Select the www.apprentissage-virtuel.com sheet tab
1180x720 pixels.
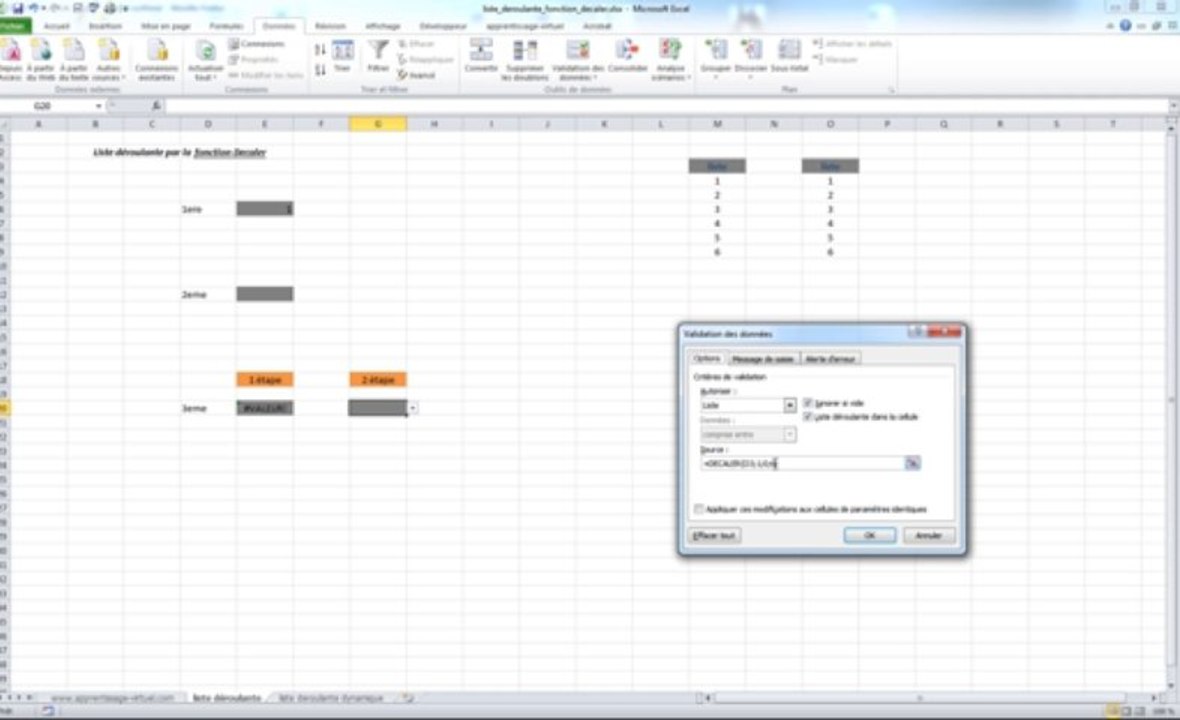(113, 698)
